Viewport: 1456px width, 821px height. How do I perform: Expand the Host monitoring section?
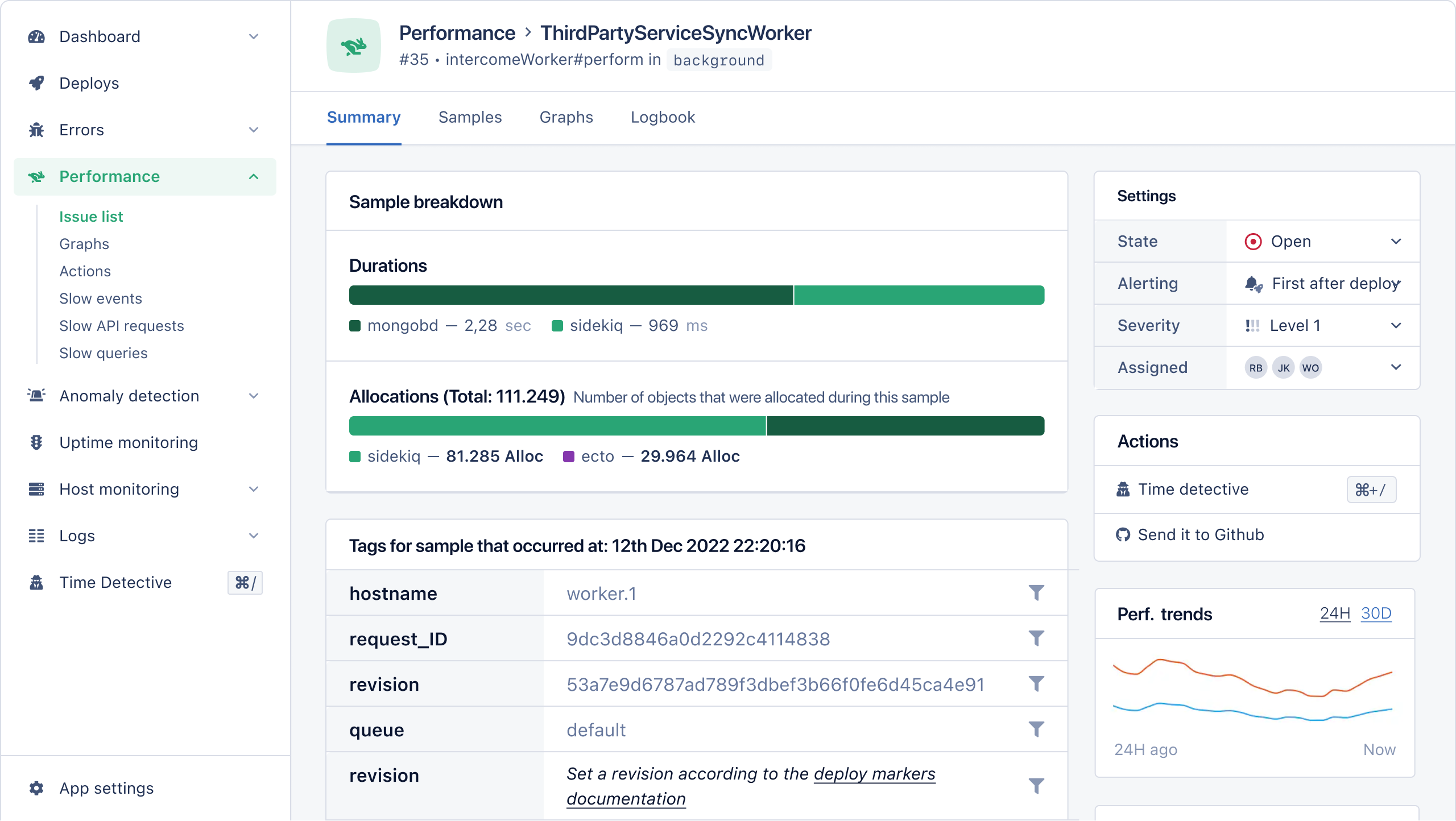click(254, 489)
